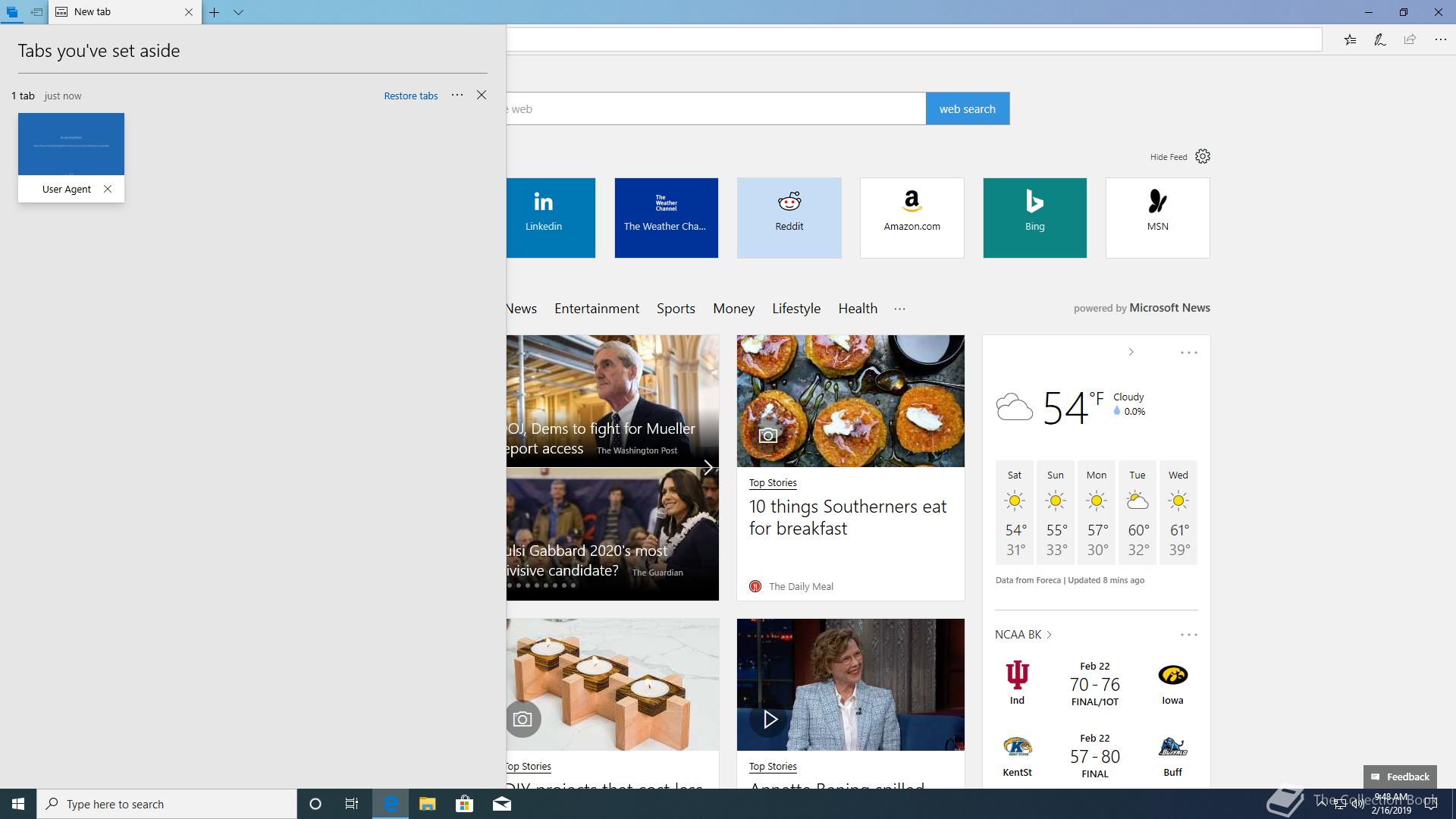Open more options for set-aside tabs group
Screen dimensions: 1456x819
457,95
